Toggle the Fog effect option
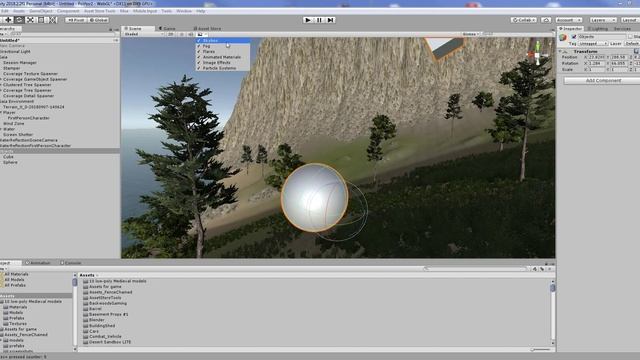This screenshot has height=360, width=640. (x=223, y=46)
